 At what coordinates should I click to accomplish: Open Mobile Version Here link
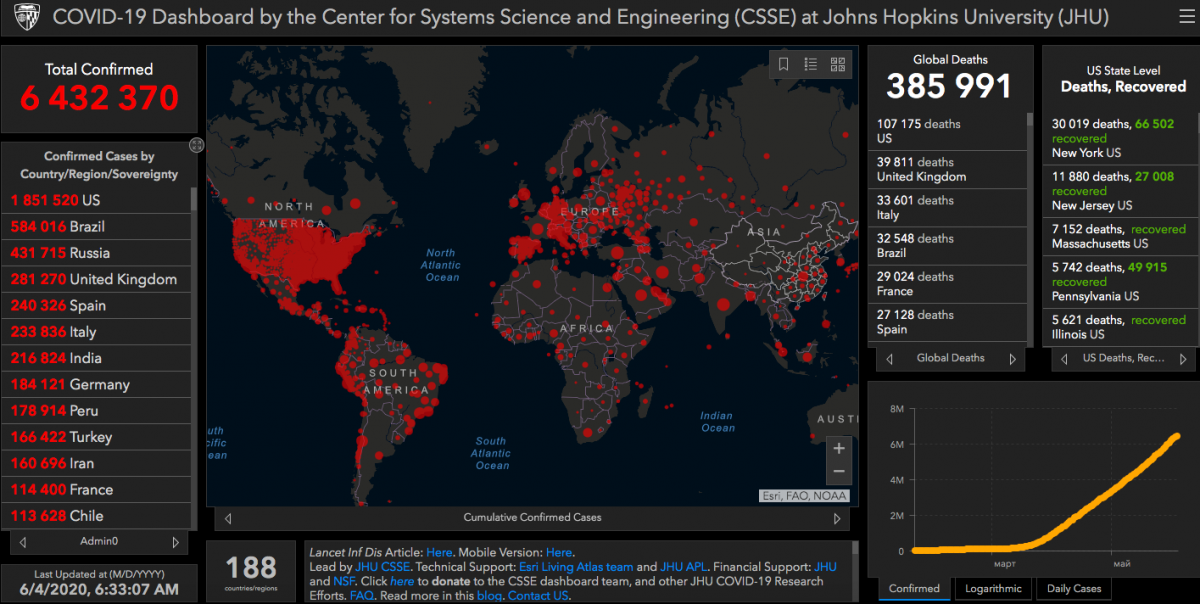point(559,552)
